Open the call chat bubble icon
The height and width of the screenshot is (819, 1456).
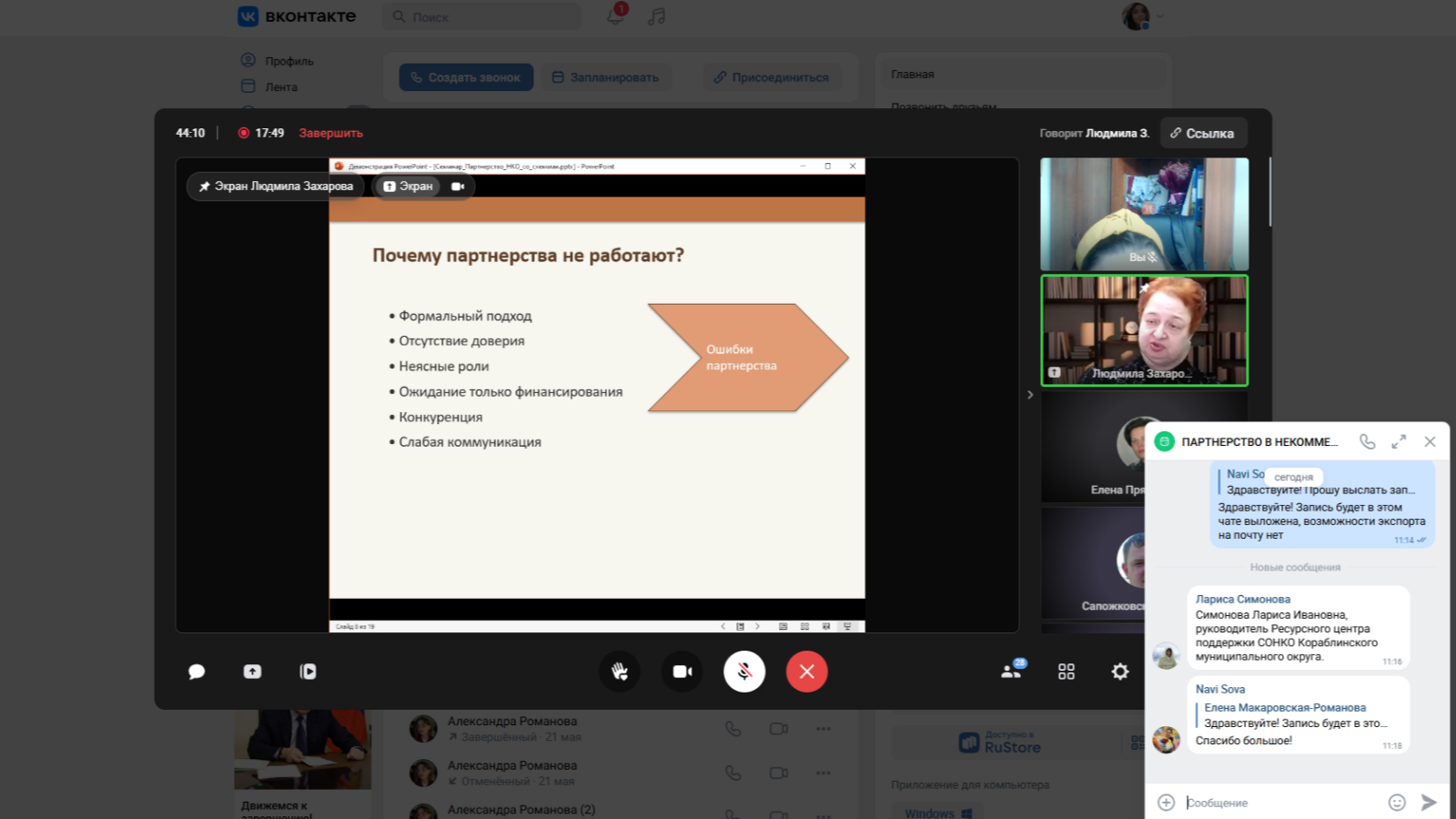tap(197, 672)
